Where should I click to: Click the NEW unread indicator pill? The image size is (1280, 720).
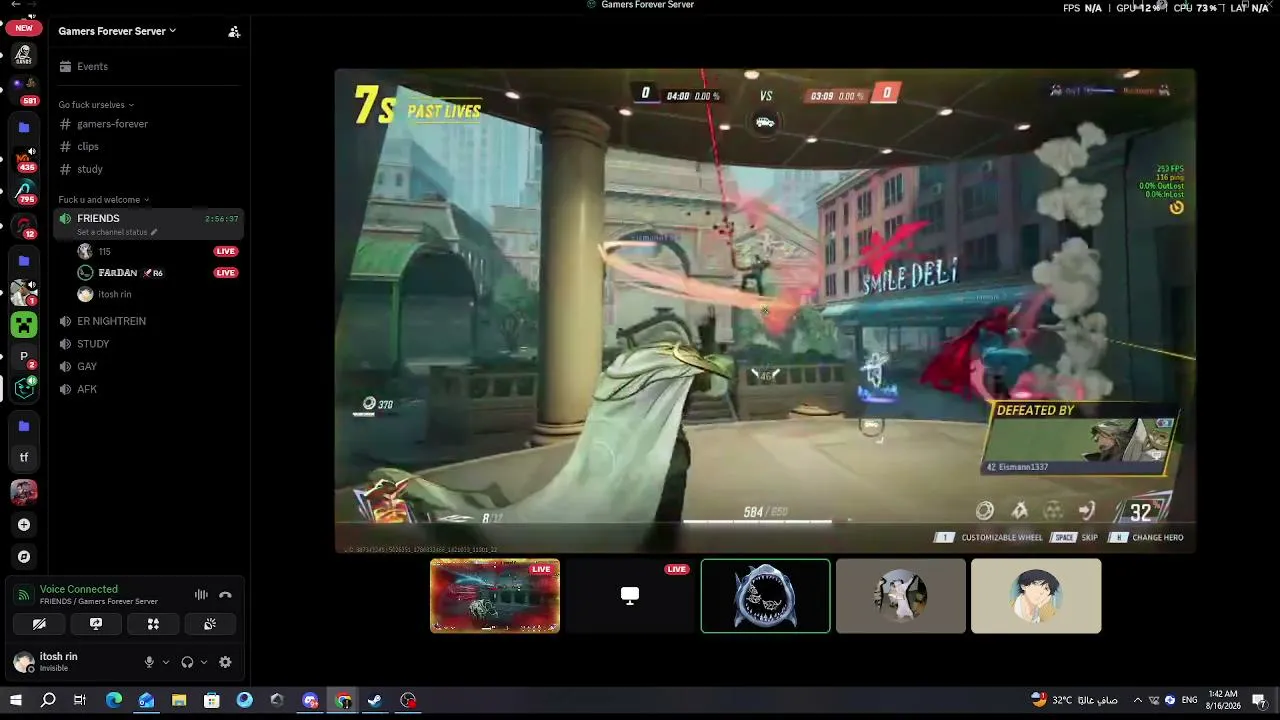coord(24,28)
